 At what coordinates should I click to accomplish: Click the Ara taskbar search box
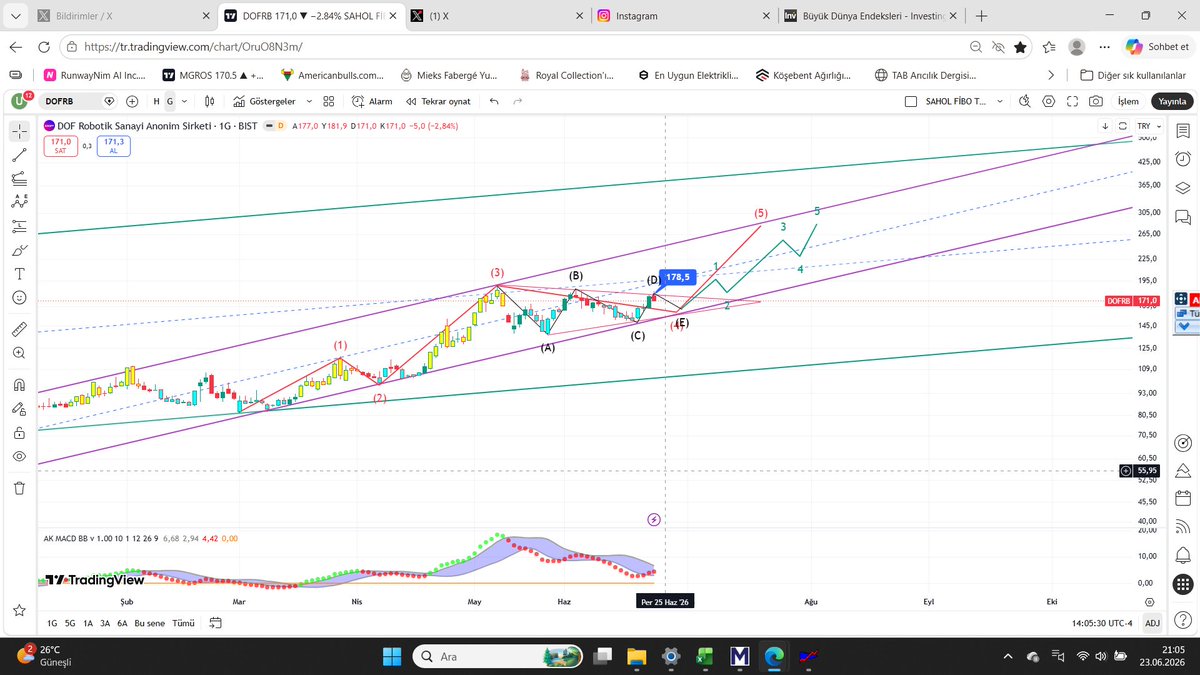coord(499,656)
